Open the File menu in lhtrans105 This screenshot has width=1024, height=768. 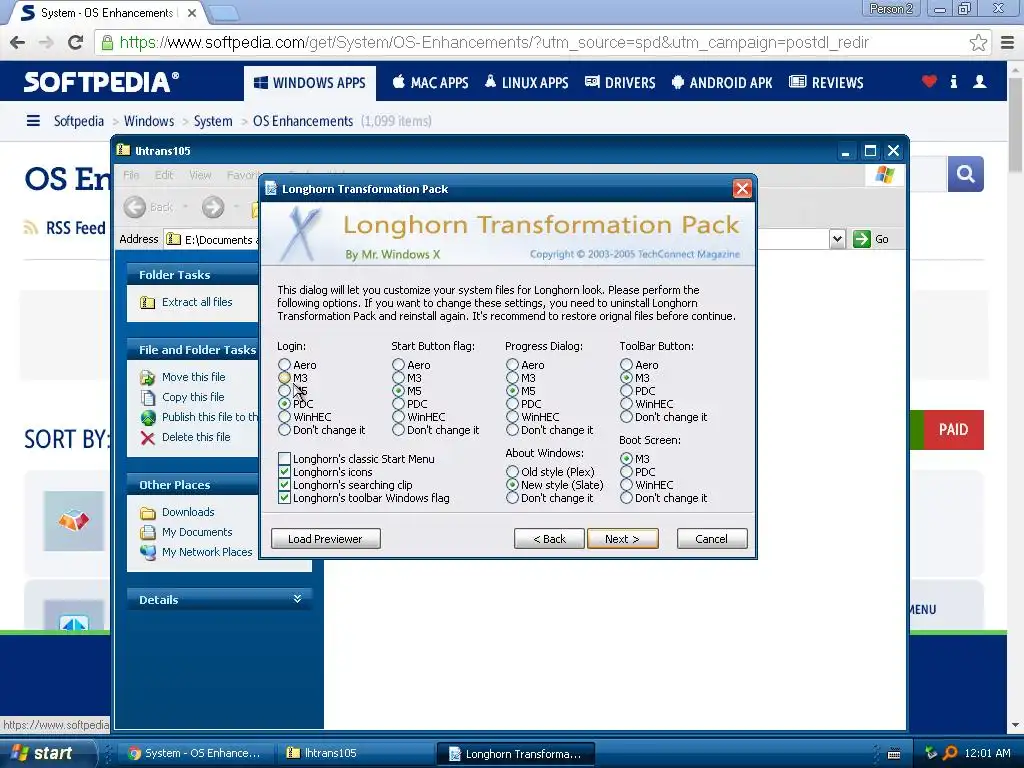pos(131,175)
